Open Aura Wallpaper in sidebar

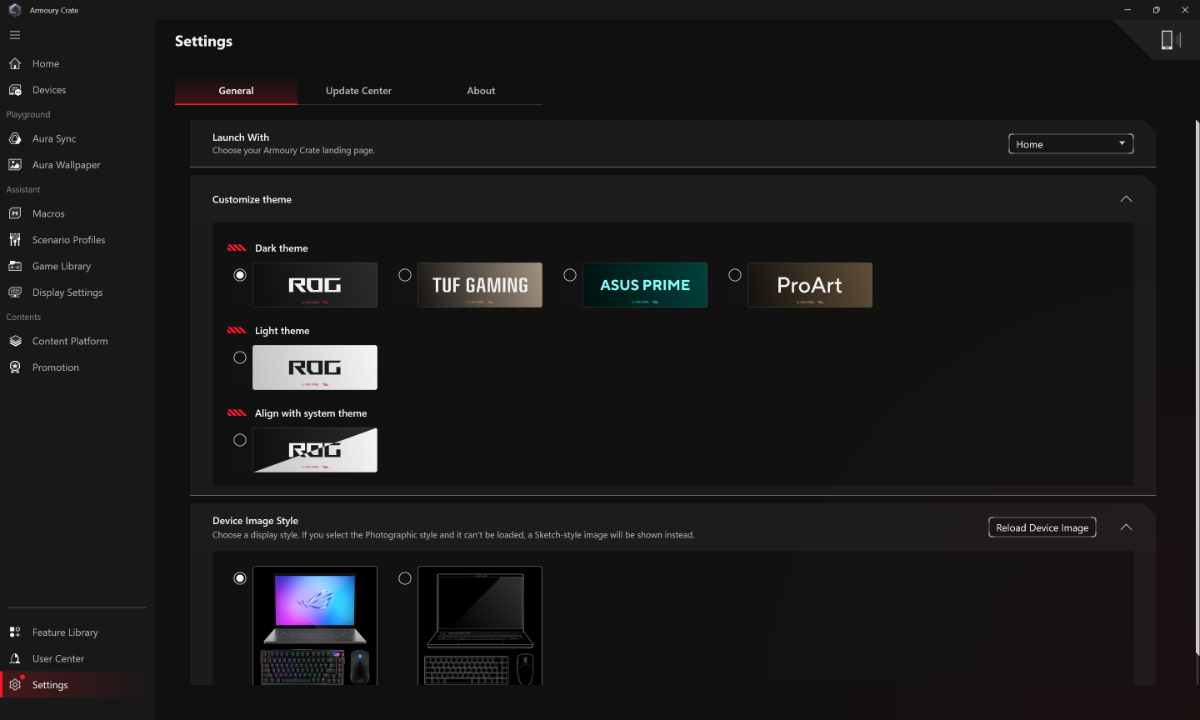(x=66, y=165)
